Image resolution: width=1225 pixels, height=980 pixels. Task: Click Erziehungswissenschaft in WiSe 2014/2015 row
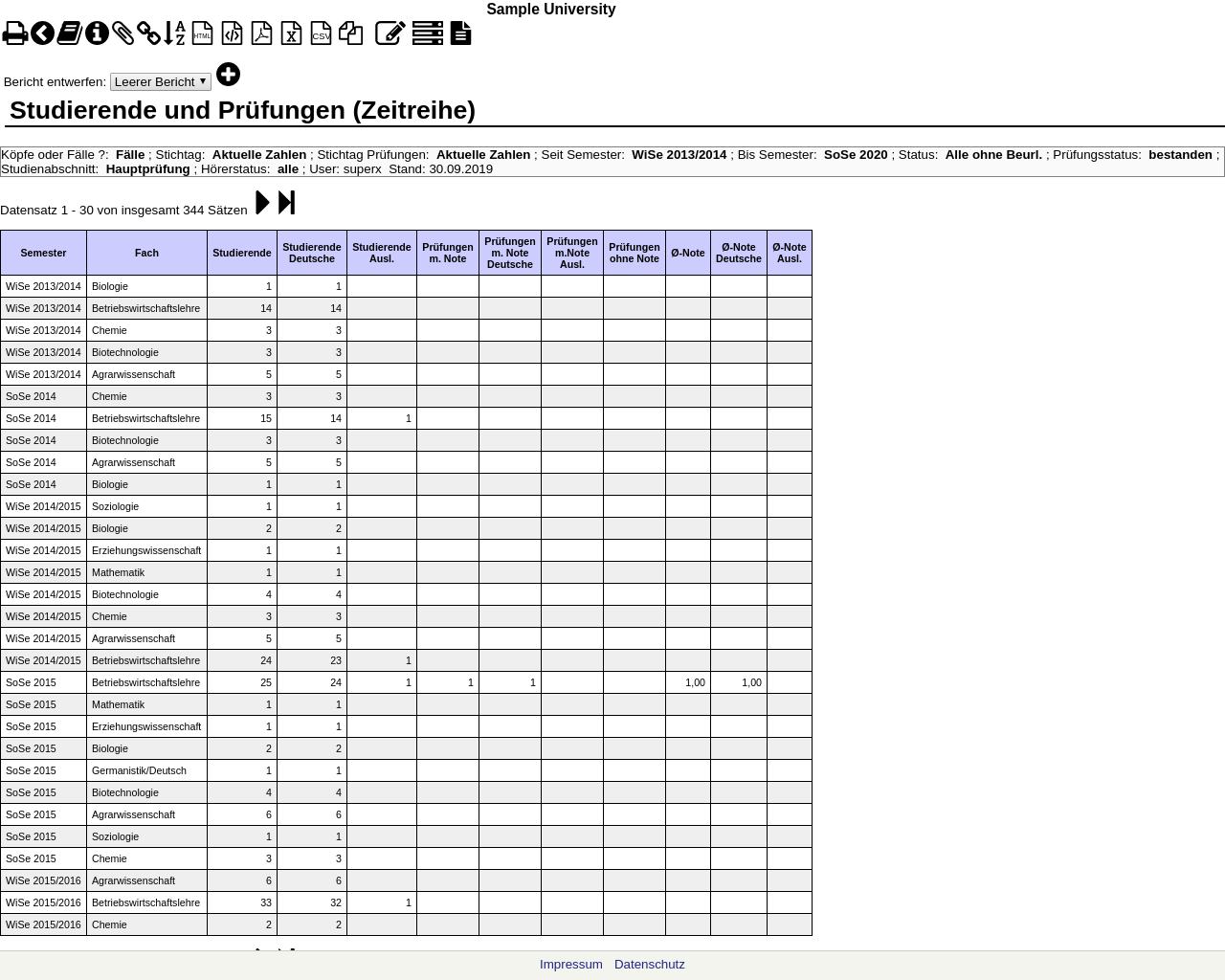coord(146,550)
